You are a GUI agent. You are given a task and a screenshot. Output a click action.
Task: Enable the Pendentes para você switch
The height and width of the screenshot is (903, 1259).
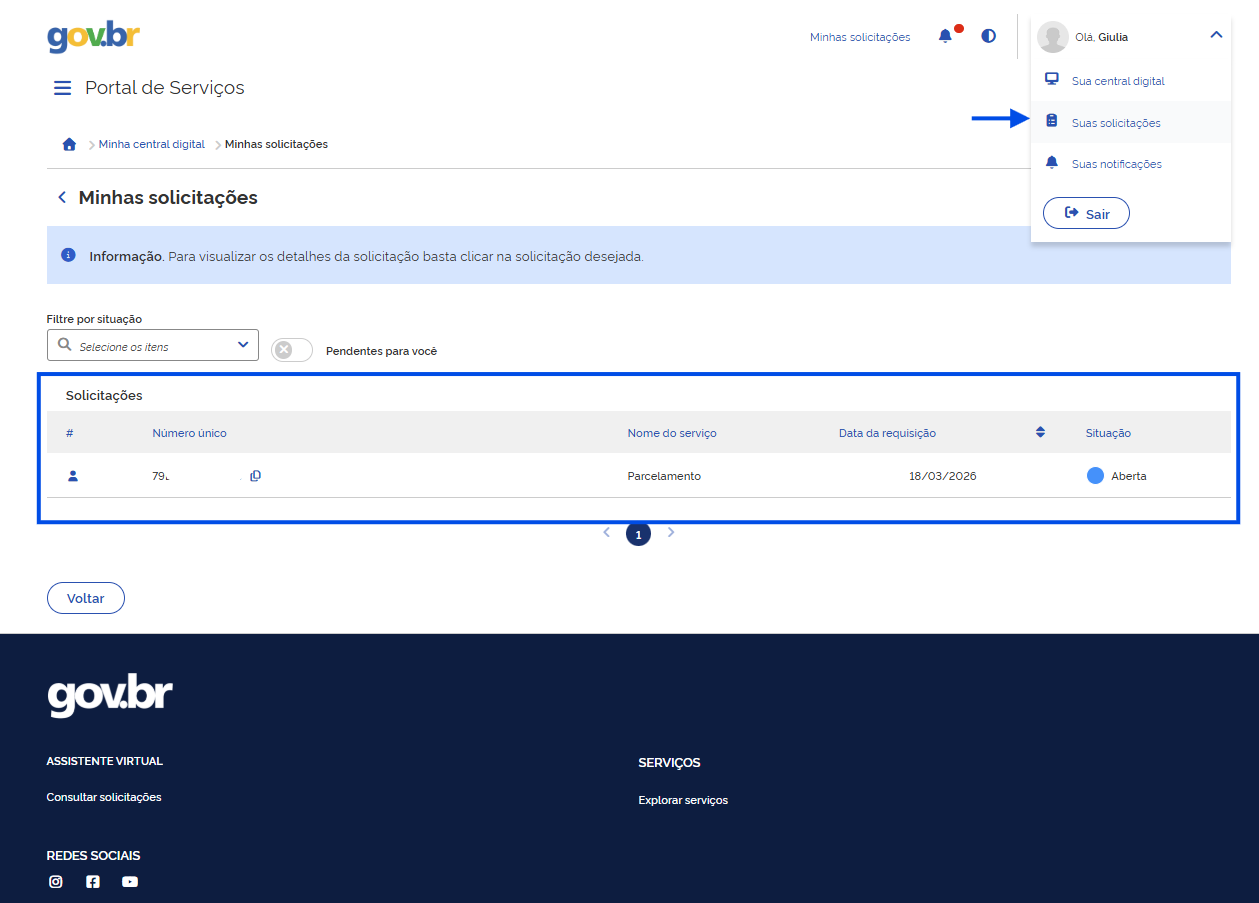pos(292,350)
